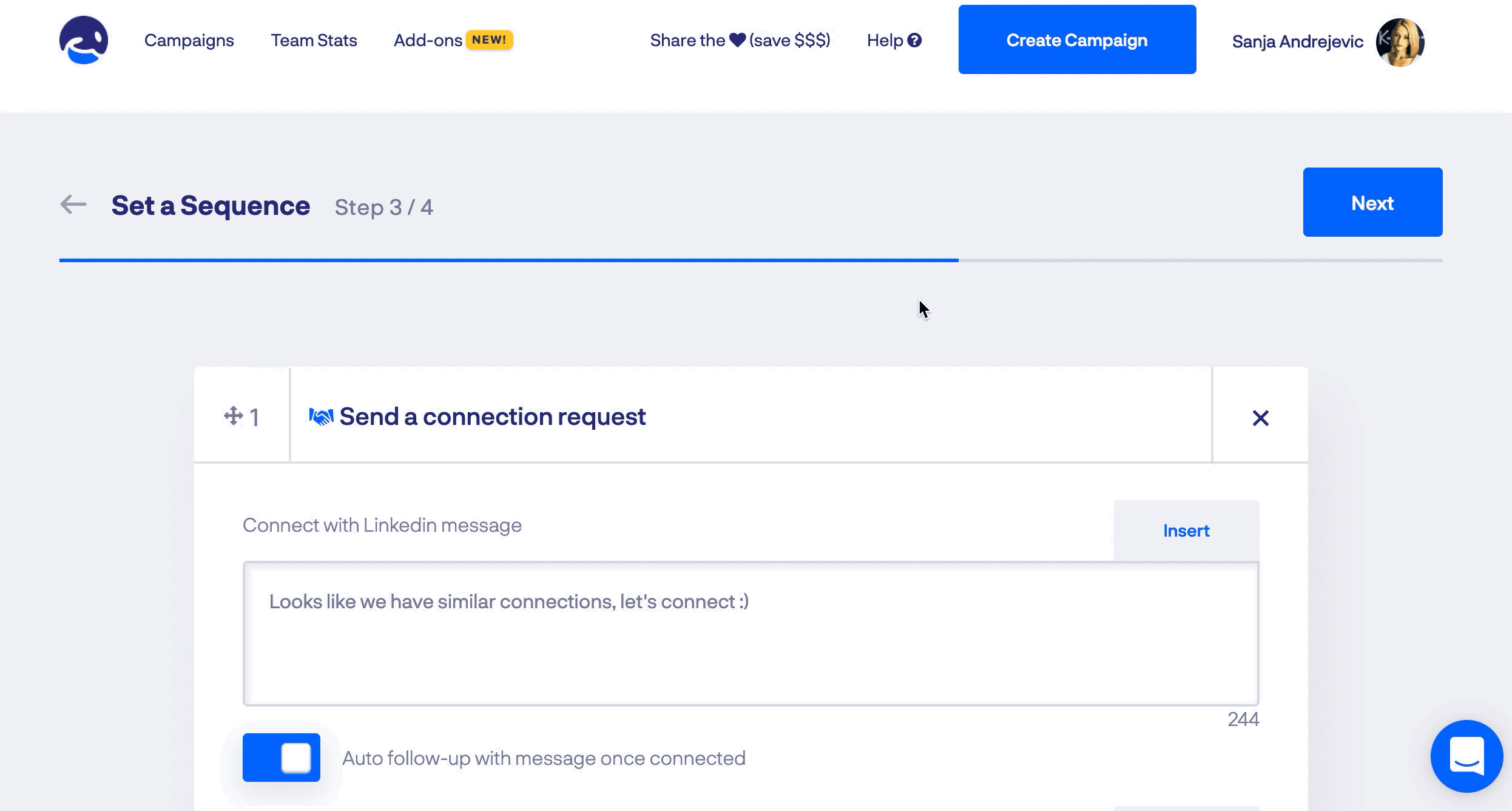Open Share the love referral link
1512x811 pixels.
[x=740, y=40]
